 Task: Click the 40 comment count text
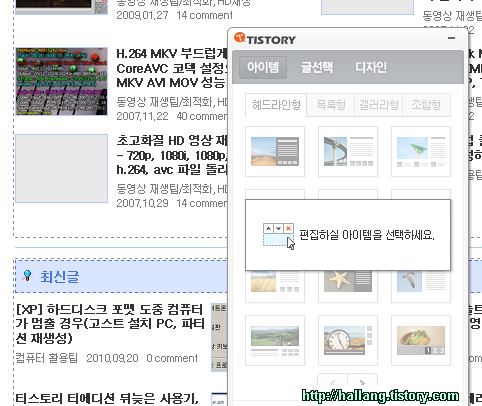pos(202,116)
